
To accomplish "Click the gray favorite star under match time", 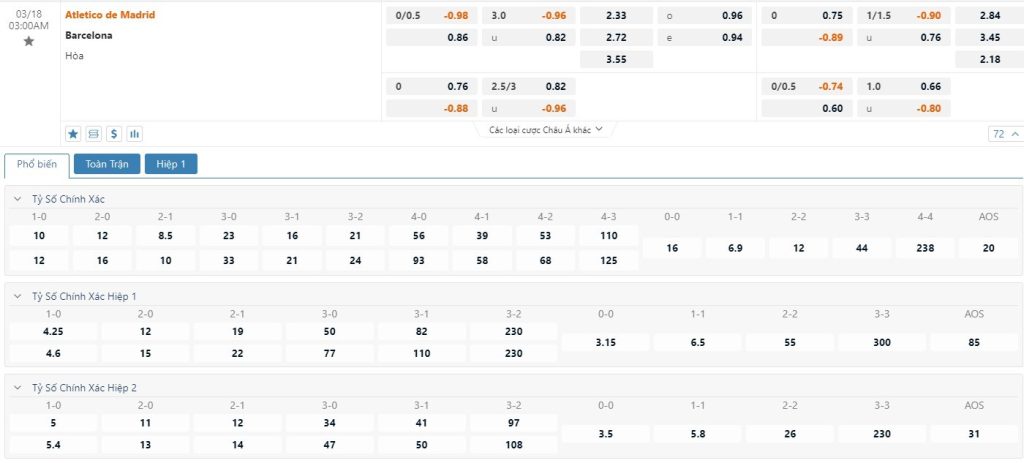I will pyautogui.click(x=29, y=41).
